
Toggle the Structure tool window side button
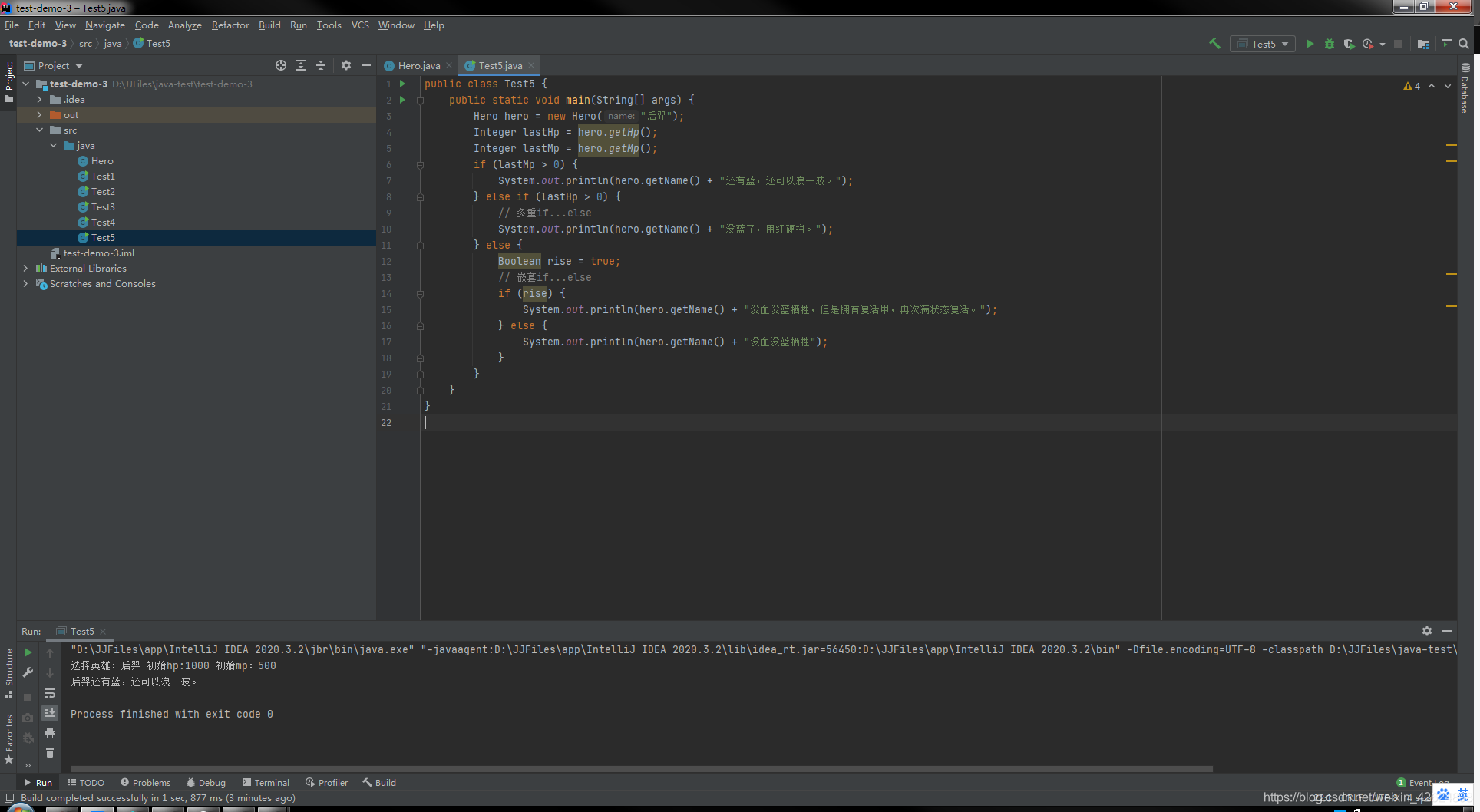click(x=8, y=672)
